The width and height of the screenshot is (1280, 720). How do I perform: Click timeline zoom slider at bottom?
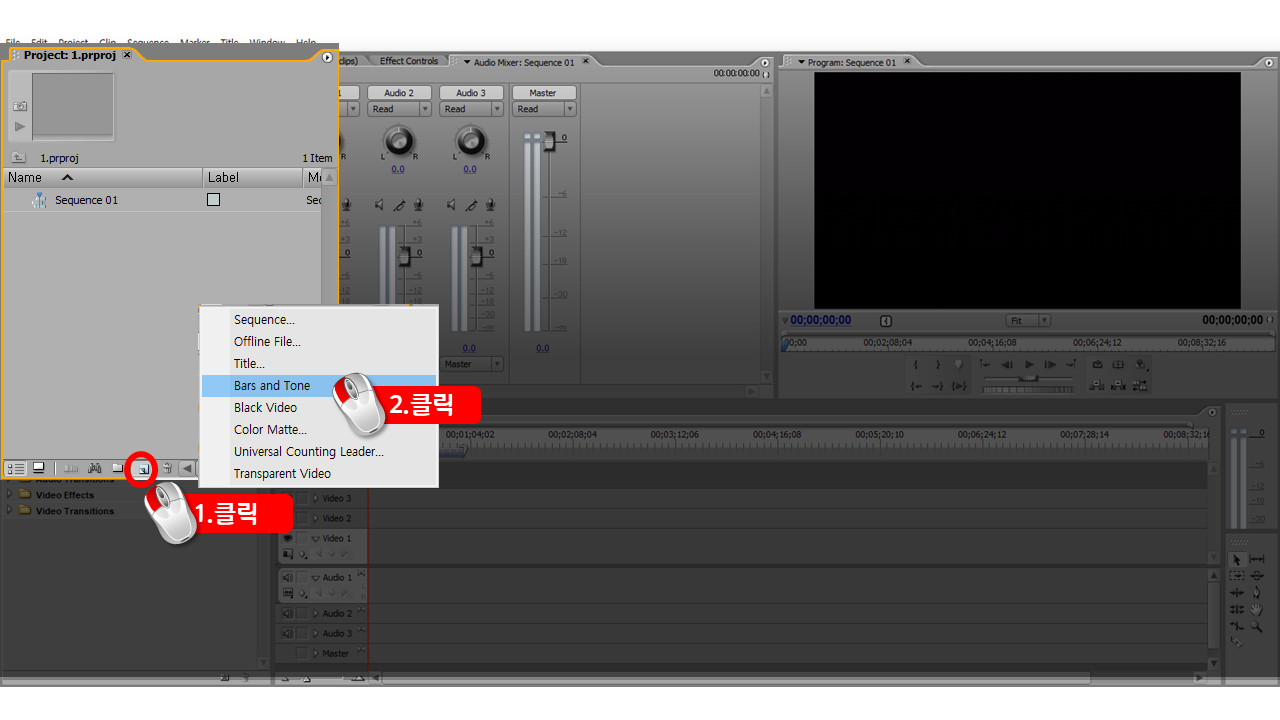[x=307, y=679]
